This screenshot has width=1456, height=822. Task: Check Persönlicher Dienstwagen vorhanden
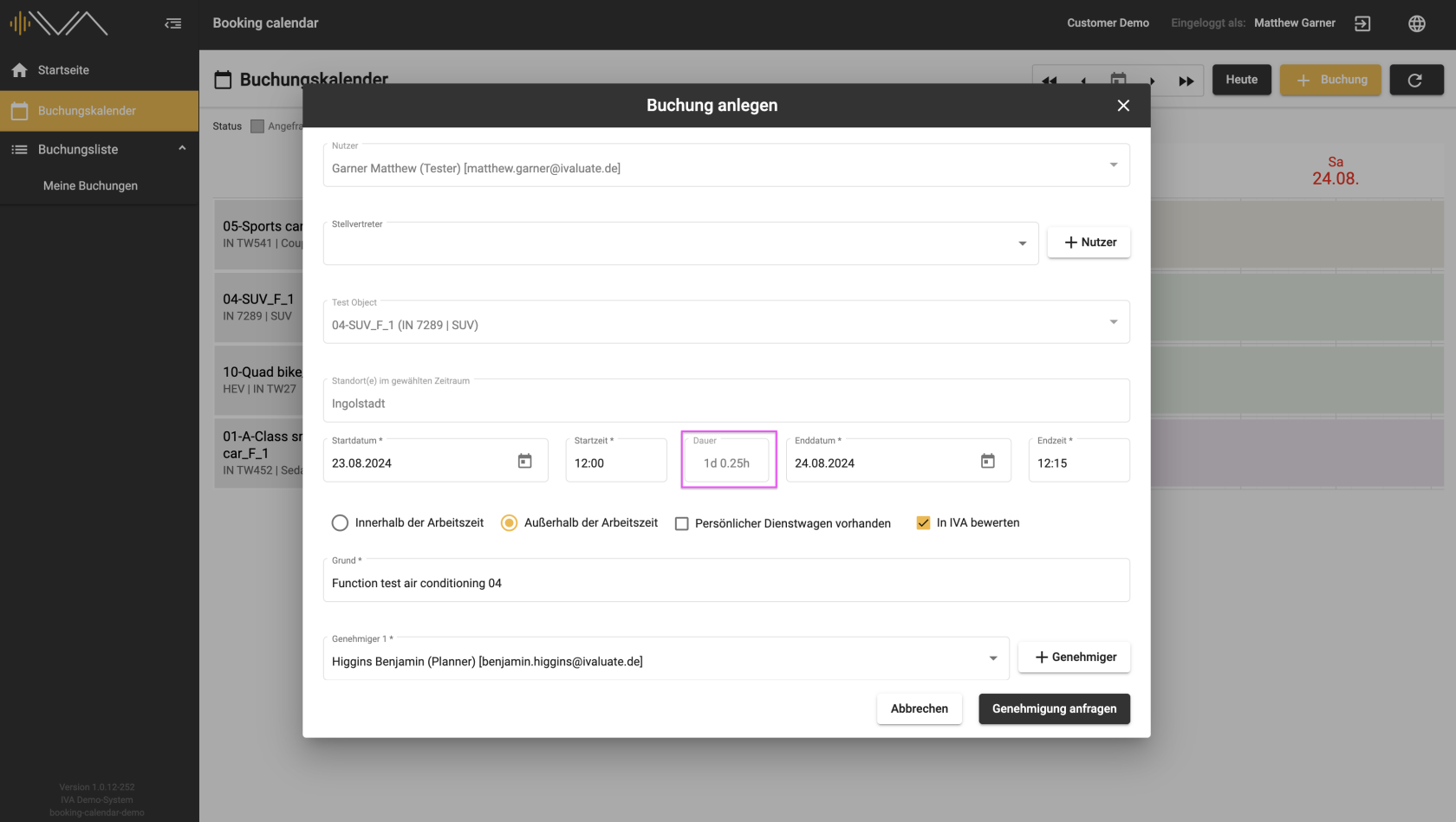682,524
